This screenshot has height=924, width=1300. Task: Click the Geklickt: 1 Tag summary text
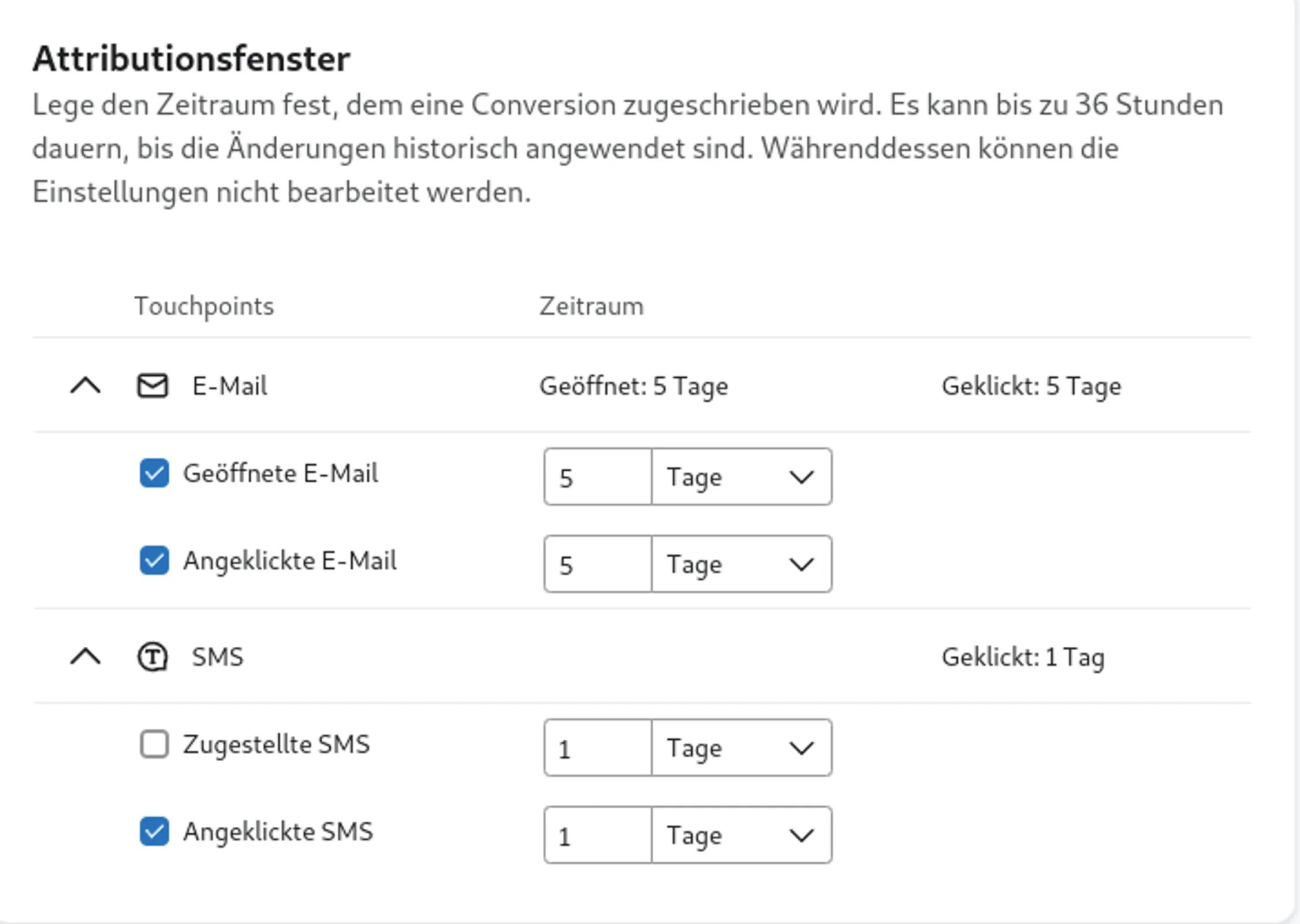[x=1022, y=656]
